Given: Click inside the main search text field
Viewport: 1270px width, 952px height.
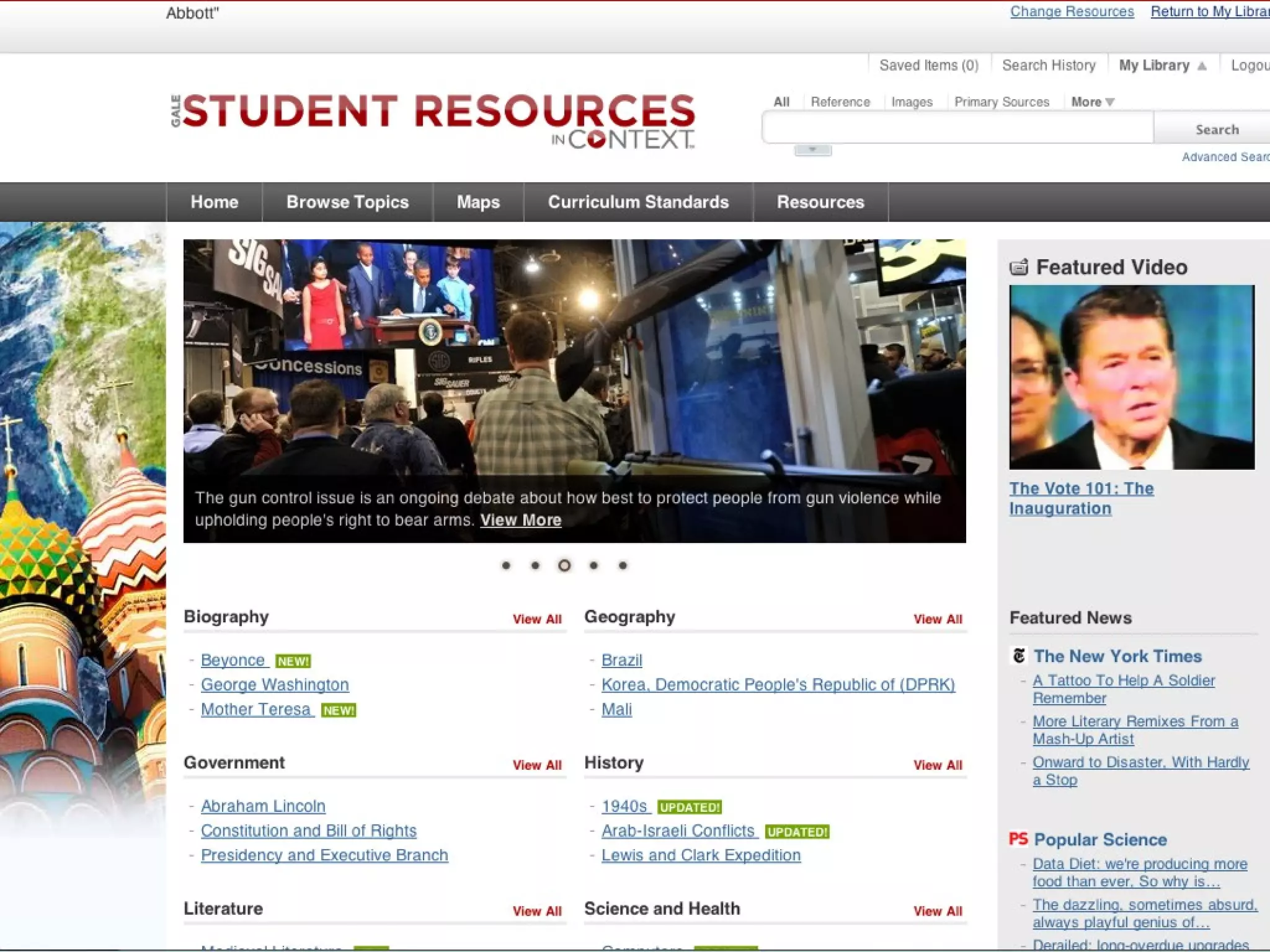Looking at the screenshot, I should (957, 129).
